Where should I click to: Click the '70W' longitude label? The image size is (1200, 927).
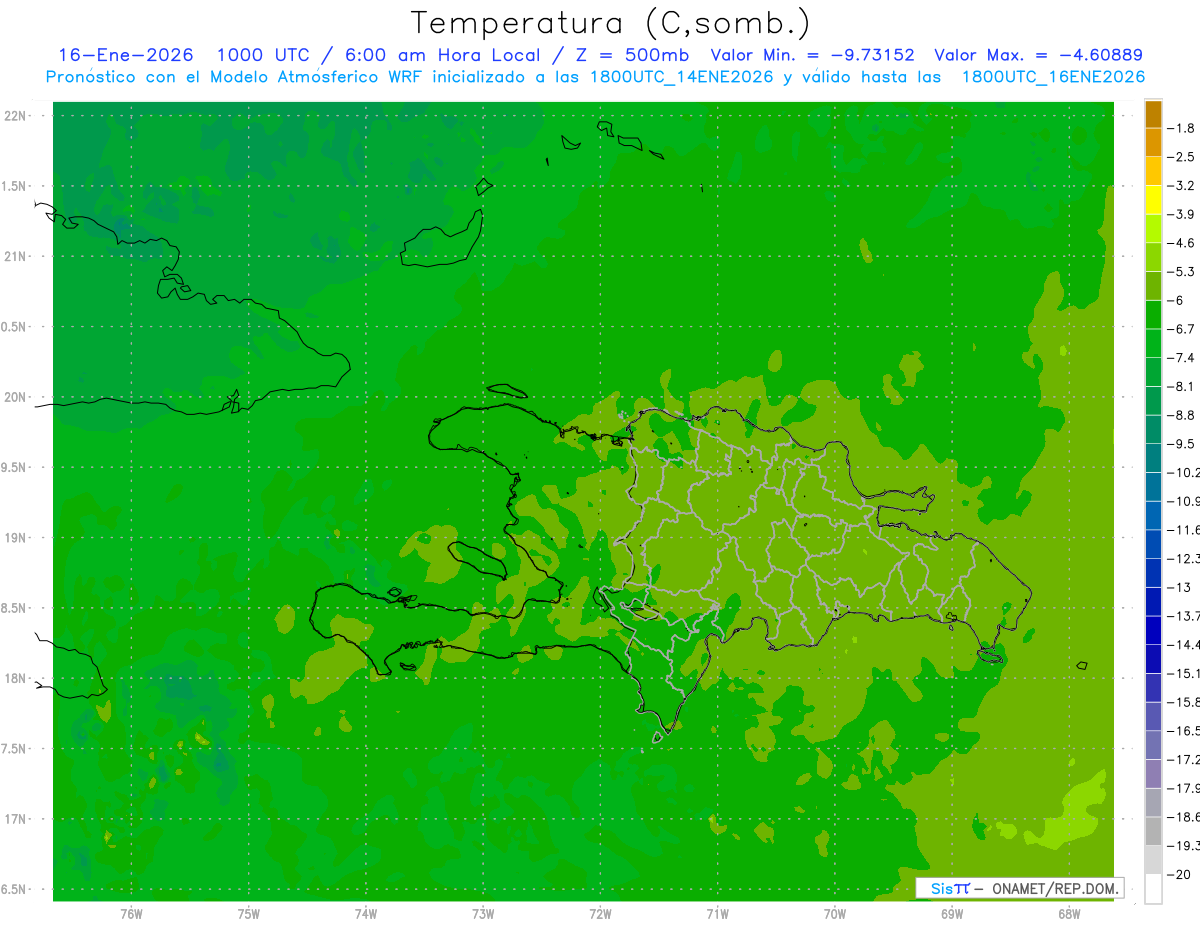coord(834,914)
